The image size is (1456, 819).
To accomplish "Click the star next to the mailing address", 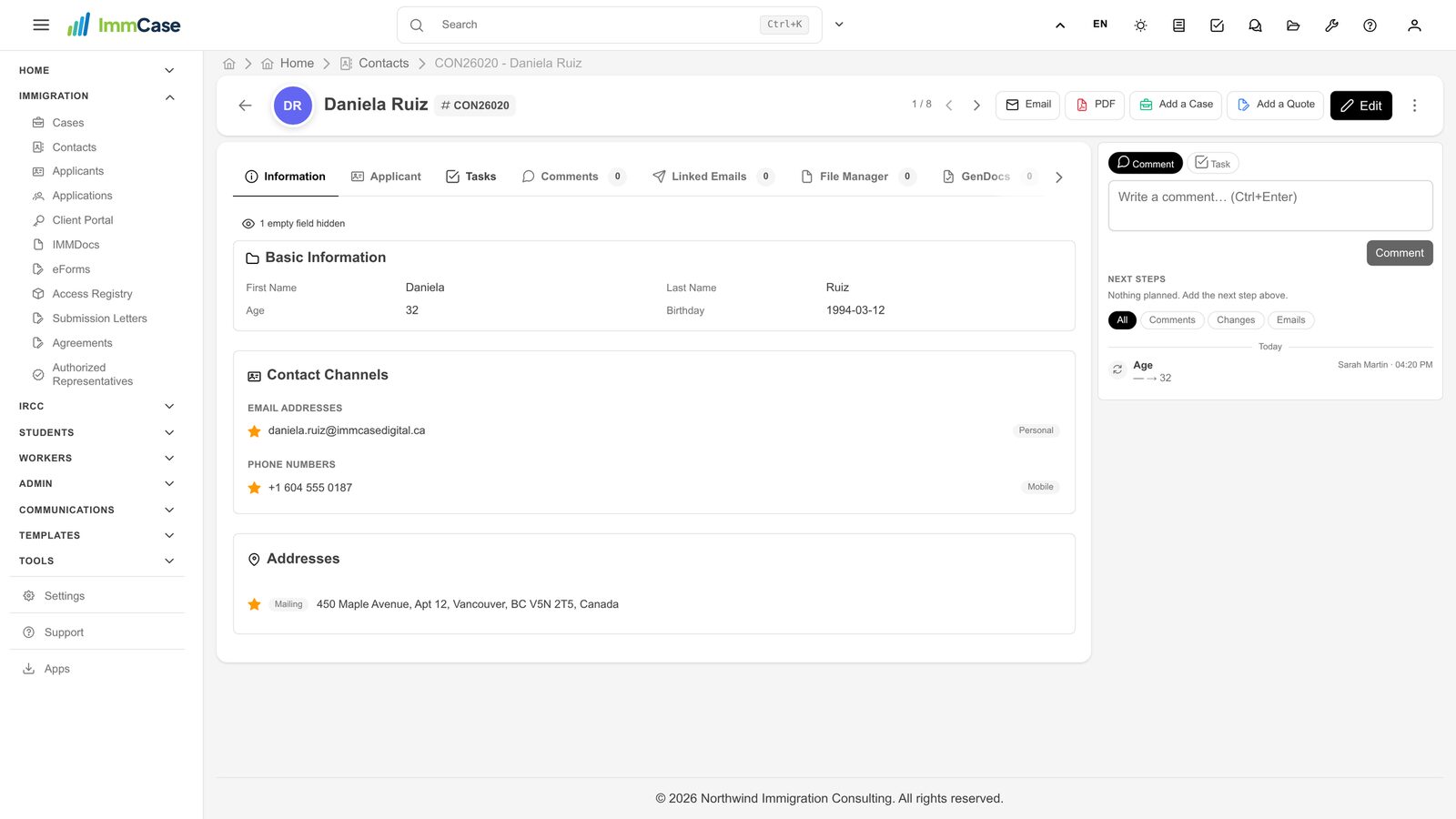I will pos(255,604).
